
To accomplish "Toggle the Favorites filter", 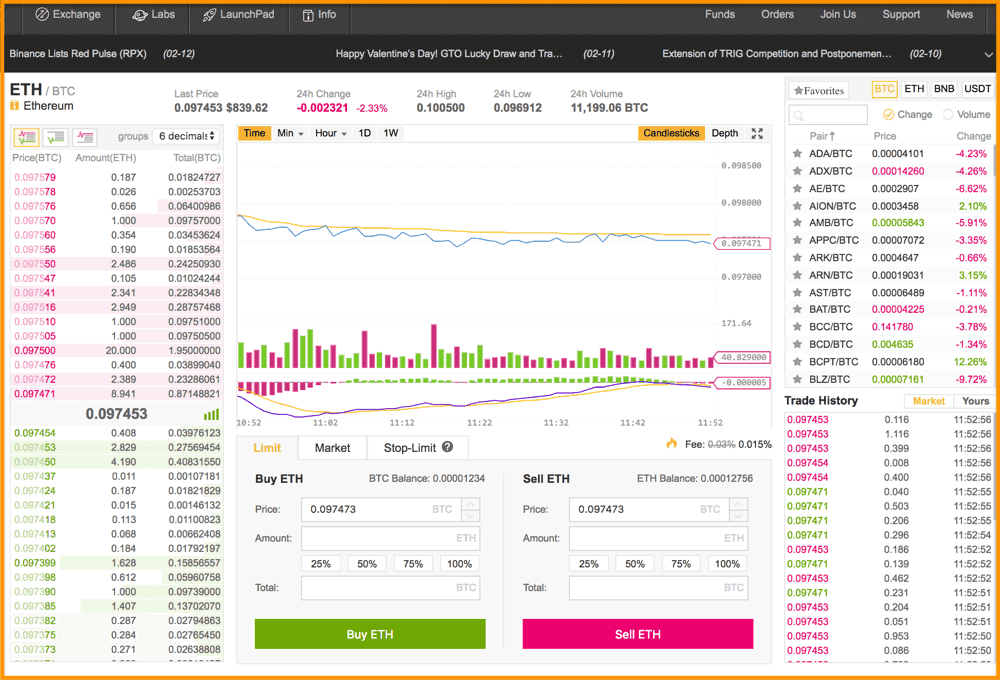I will (x=818, y=90).
